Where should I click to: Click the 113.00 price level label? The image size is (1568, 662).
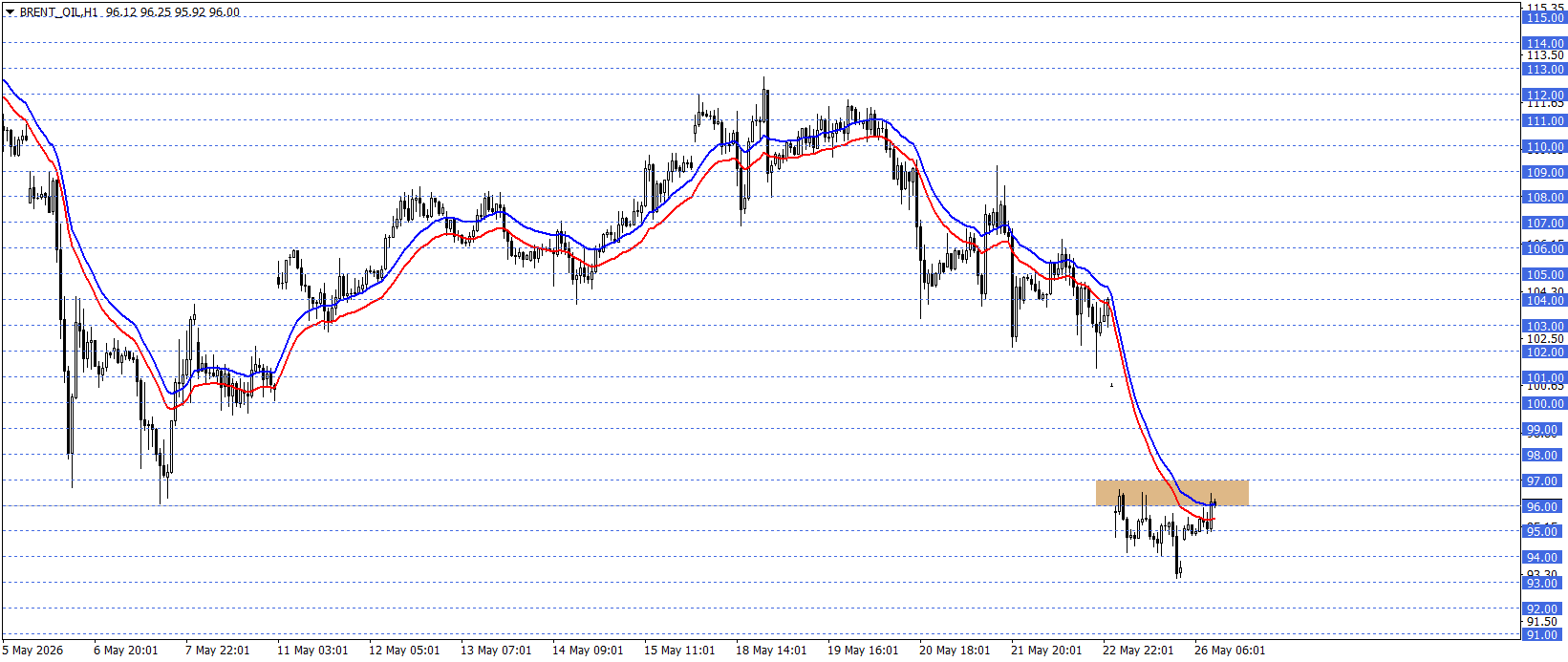point(1544,69)
